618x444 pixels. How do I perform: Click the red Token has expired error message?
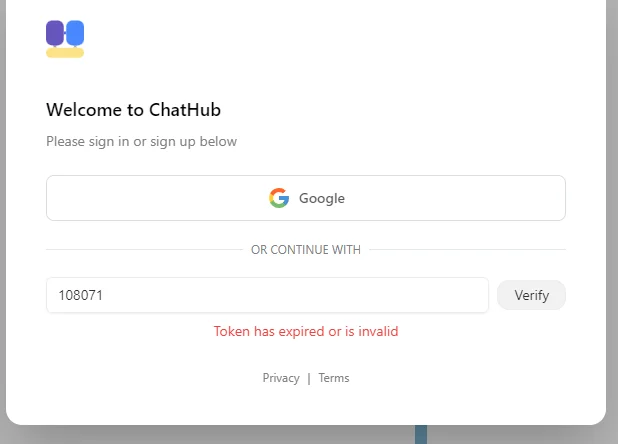click(x=306, y=331)
